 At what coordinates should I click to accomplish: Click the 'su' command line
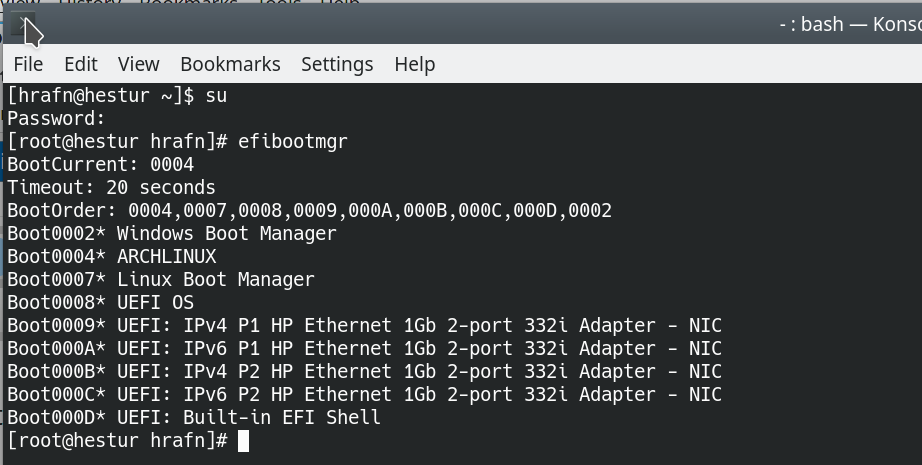117,95
